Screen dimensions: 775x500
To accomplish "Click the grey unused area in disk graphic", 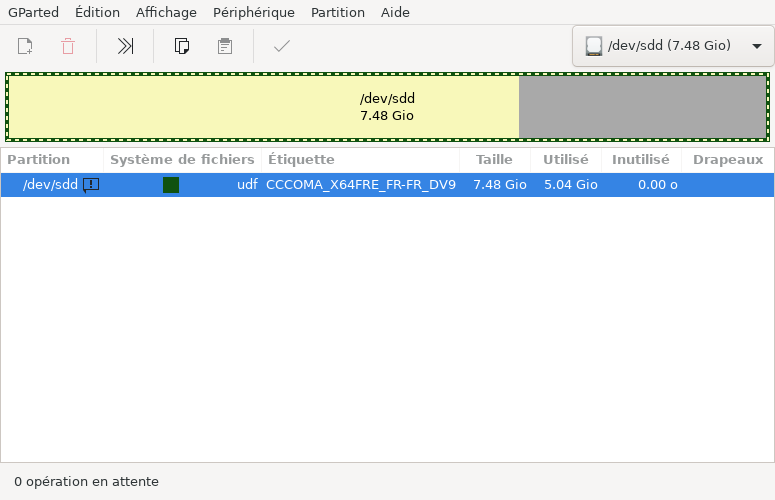I will (x=642, y=107).
